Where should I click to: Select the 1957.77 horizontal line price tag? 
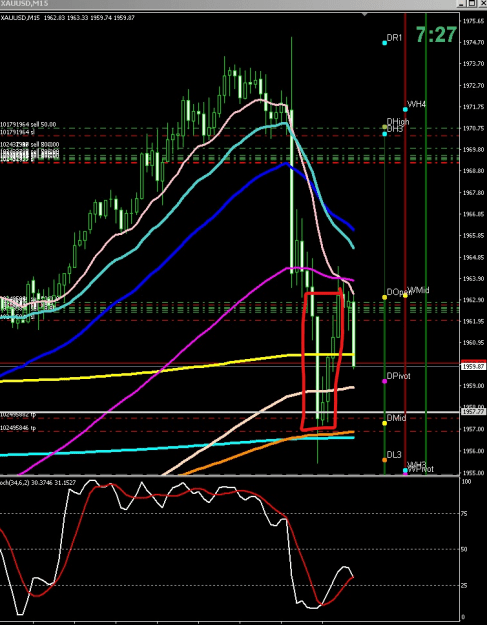[473, 411]
